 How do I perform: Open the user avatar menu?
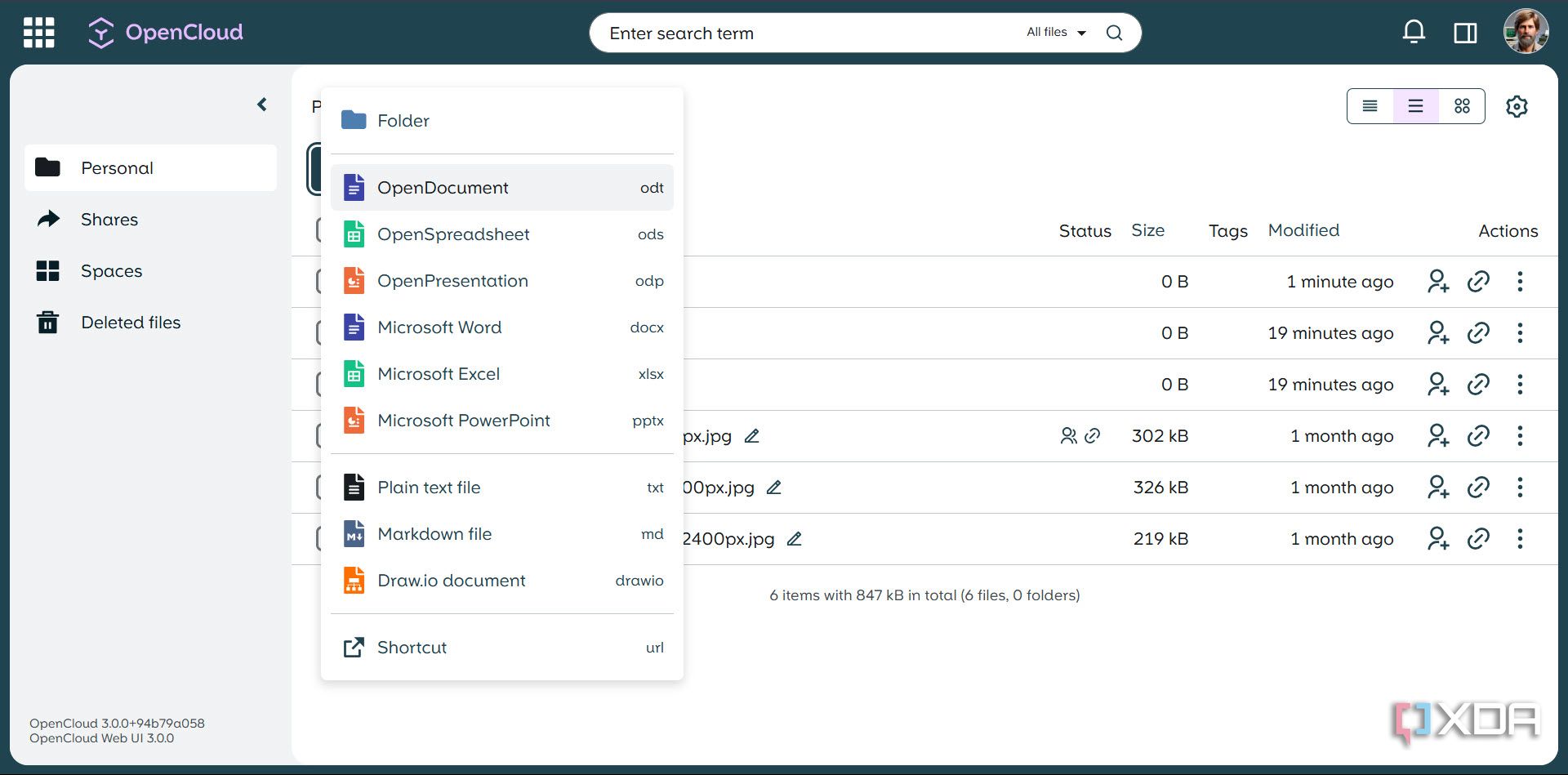[1526, 32]
